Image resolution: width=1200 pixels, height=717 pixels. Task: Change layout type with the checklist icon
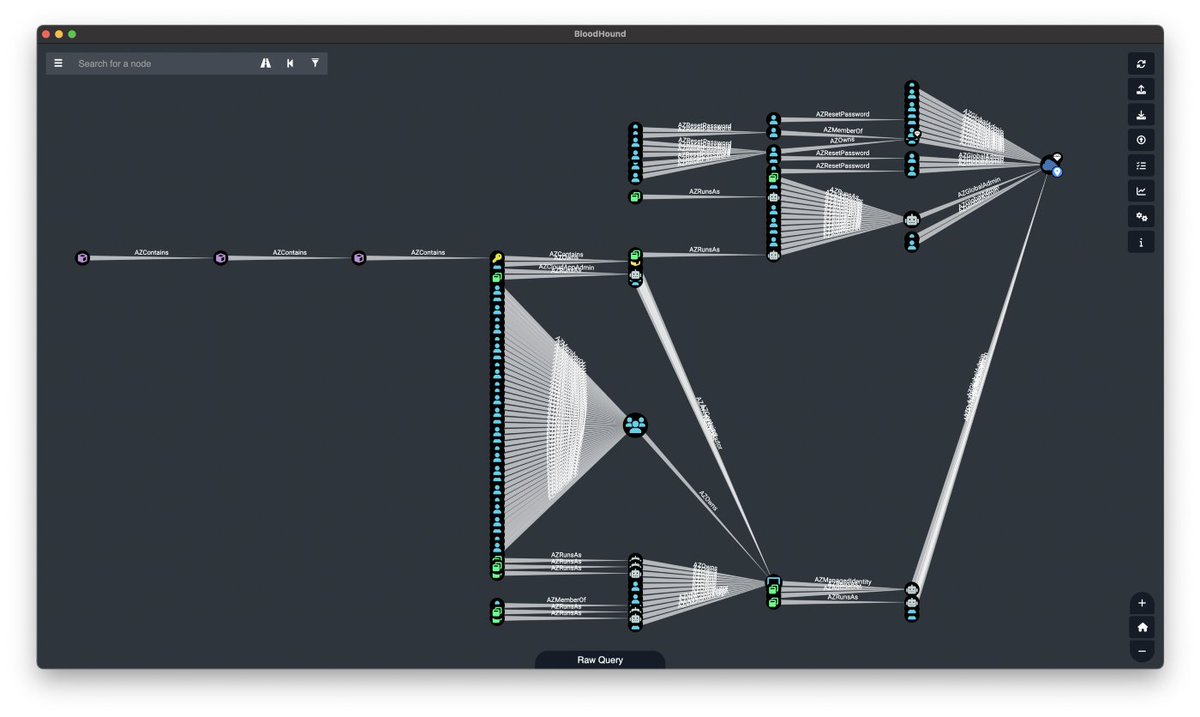(x=1141, y=165)
